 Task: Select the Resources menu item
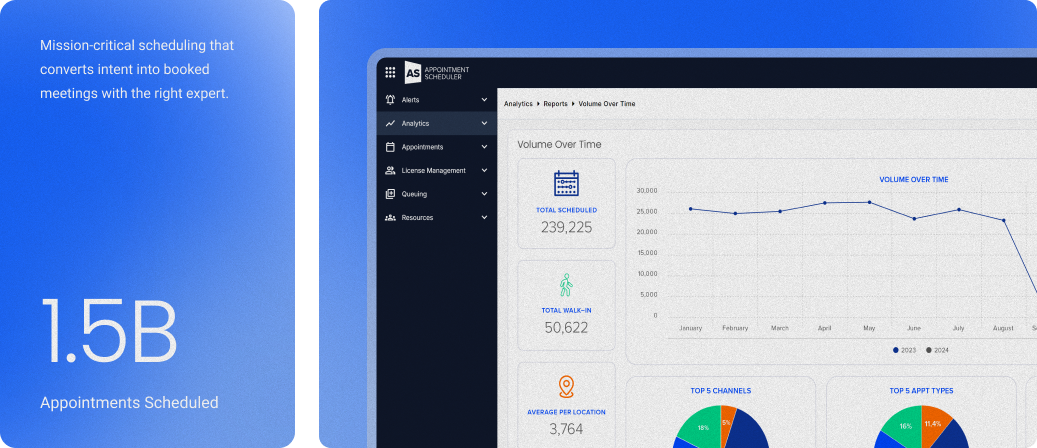[417, 217]
